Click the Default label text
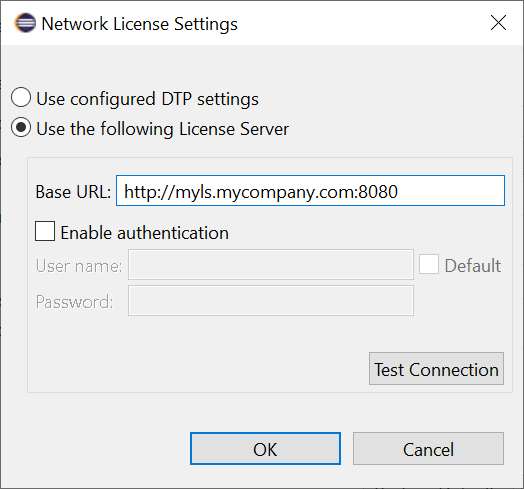Screen dimensions: 524x489 (473, 266)
